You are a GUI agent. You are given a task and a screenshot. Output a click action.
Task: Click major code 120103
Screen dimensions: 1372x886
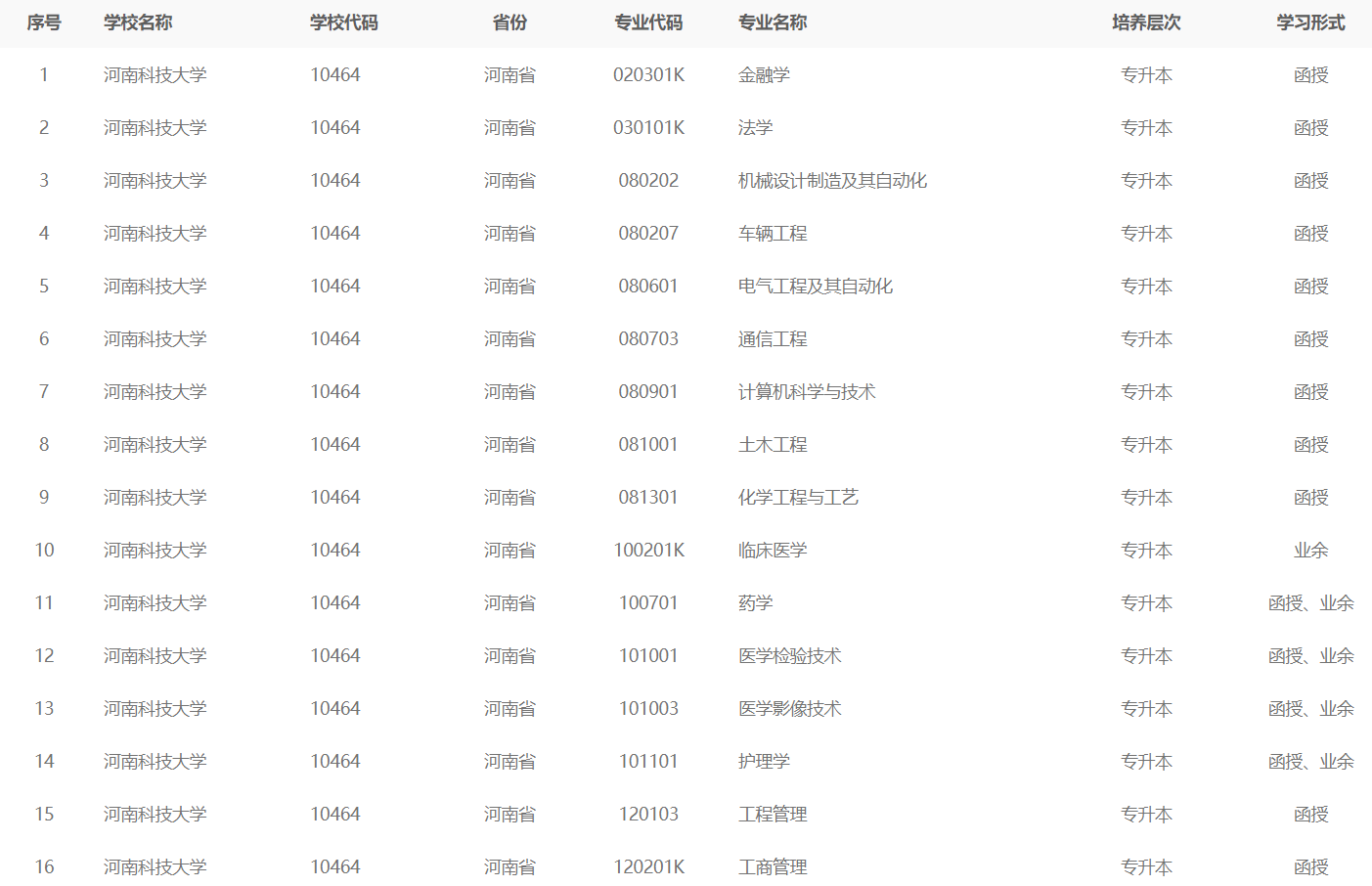648,815
